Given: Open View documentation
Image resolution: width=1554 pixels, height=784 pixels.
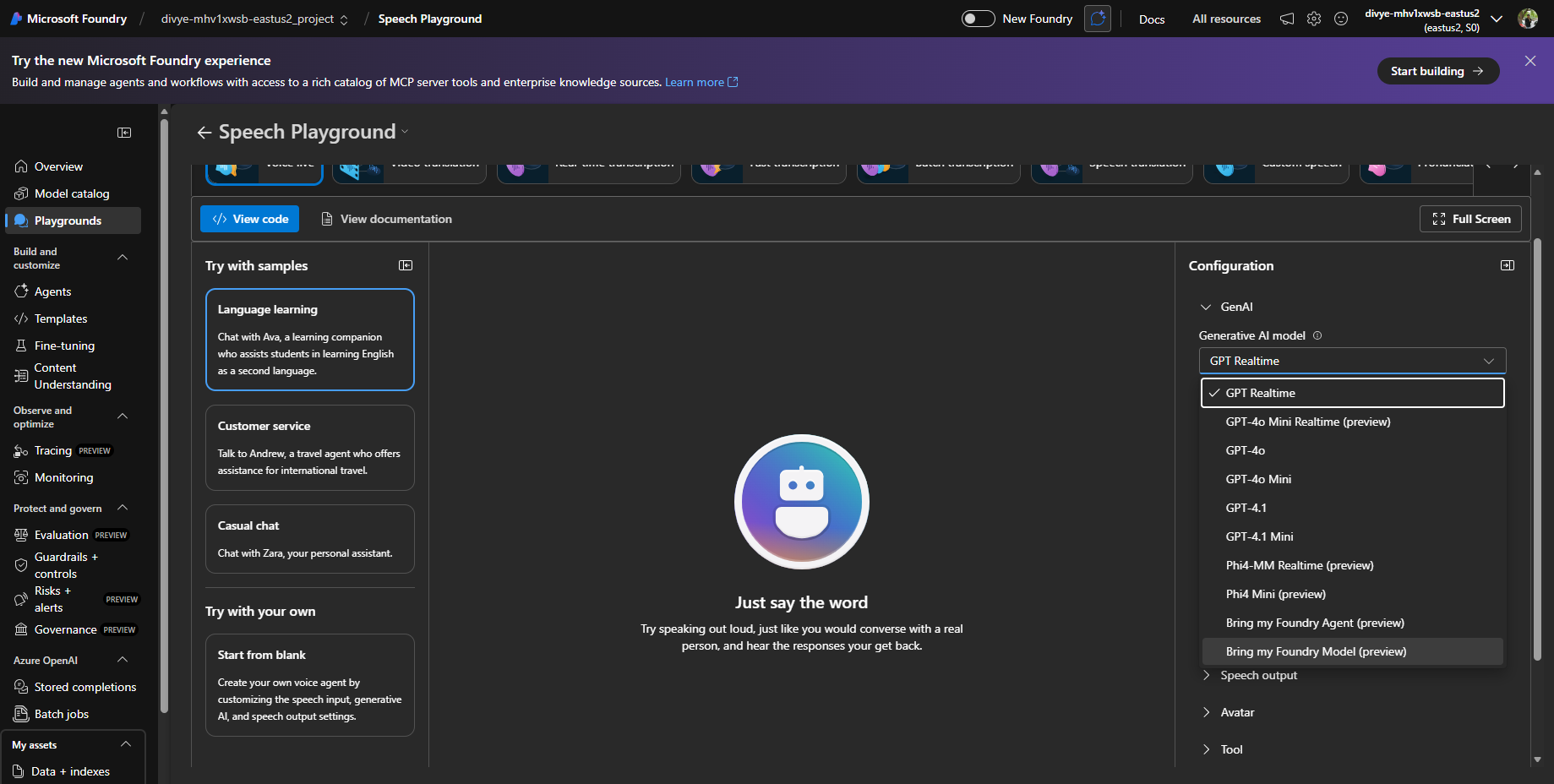Looking at the screenshot, I should tap(386, 219).
